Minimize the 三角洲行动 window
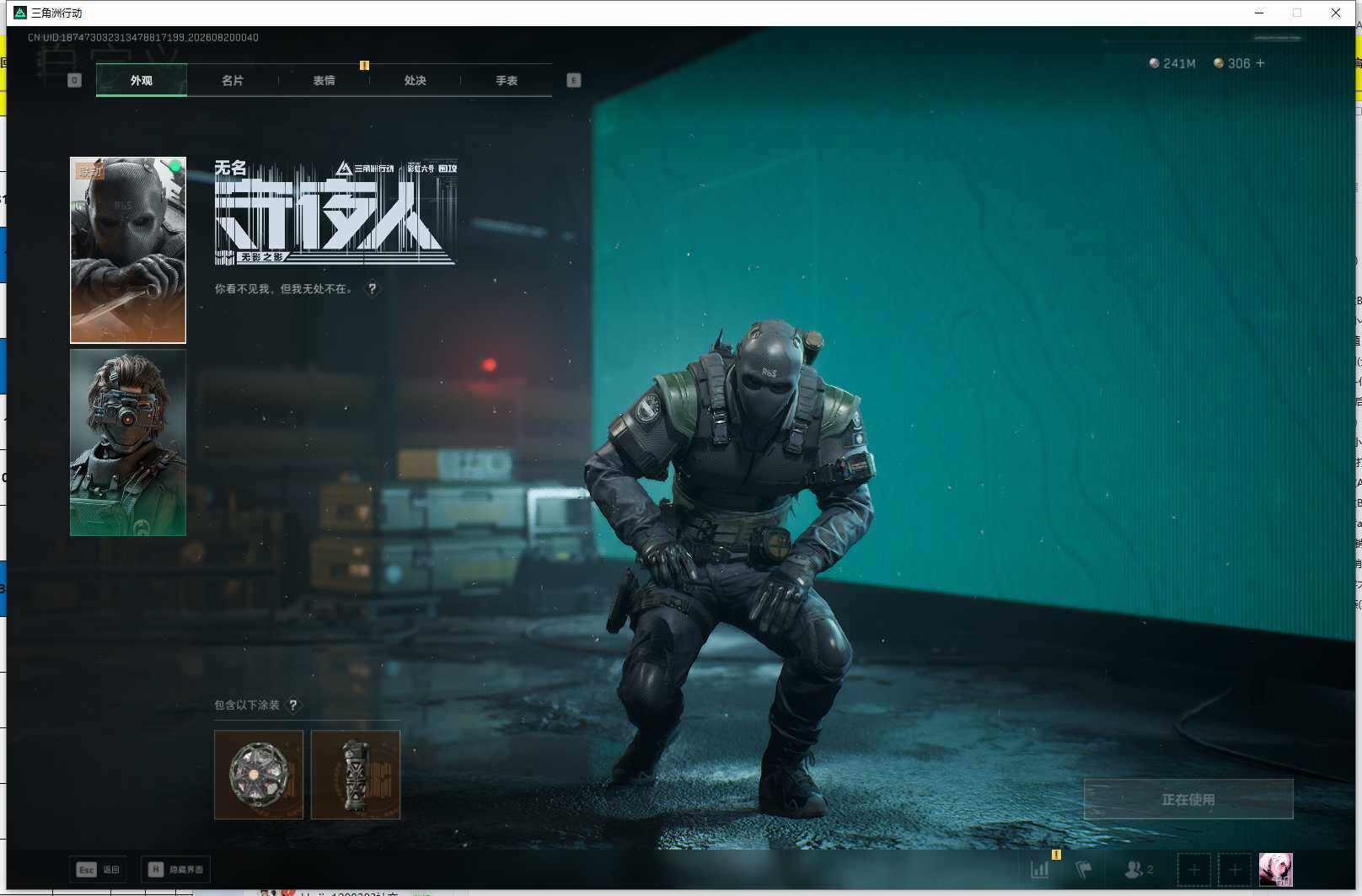Image resolution: width=1362 pixels, height=896 pixels. [1259, 13]
